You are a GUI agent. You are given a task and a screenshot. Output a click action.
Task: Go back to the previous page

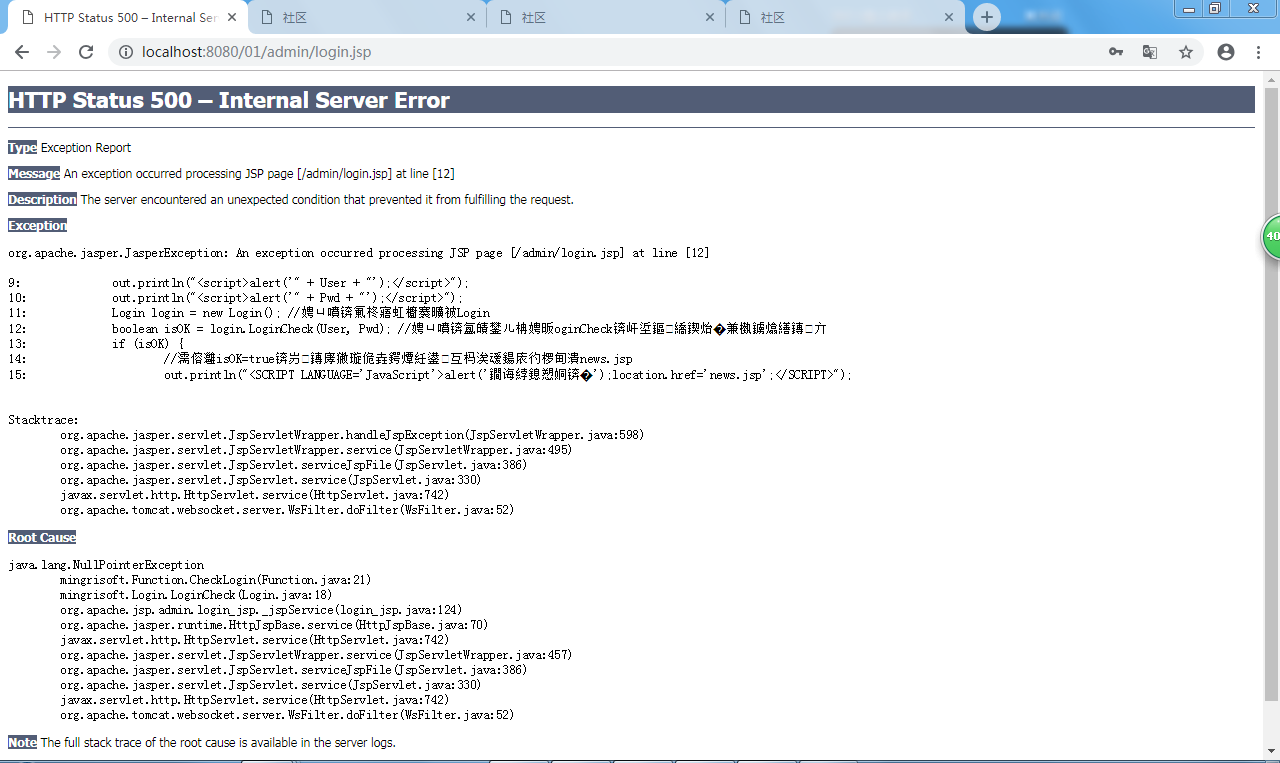[x=22, y=52]
